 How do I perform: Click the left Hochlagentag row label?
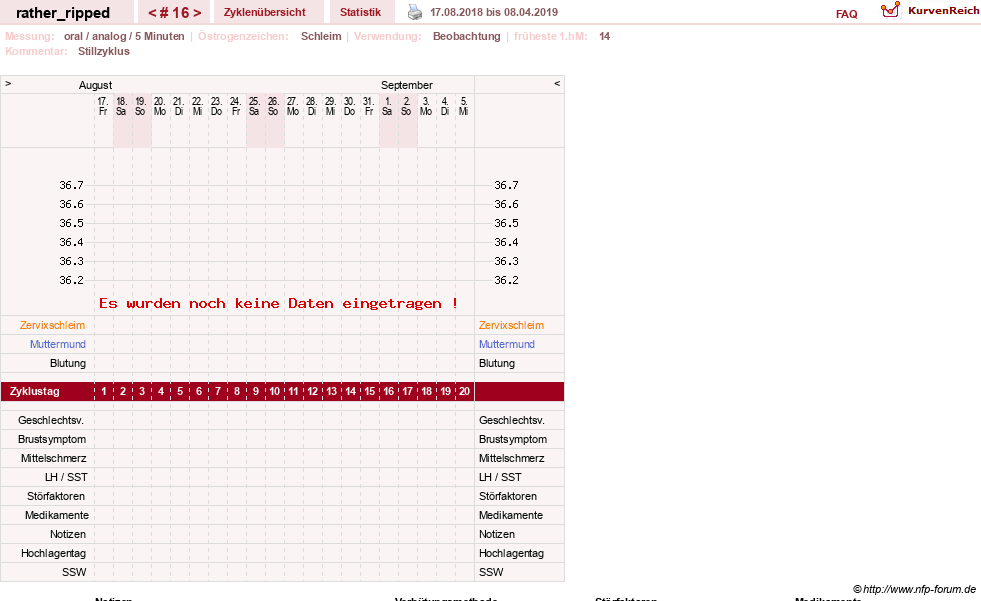tap(53, 553)
